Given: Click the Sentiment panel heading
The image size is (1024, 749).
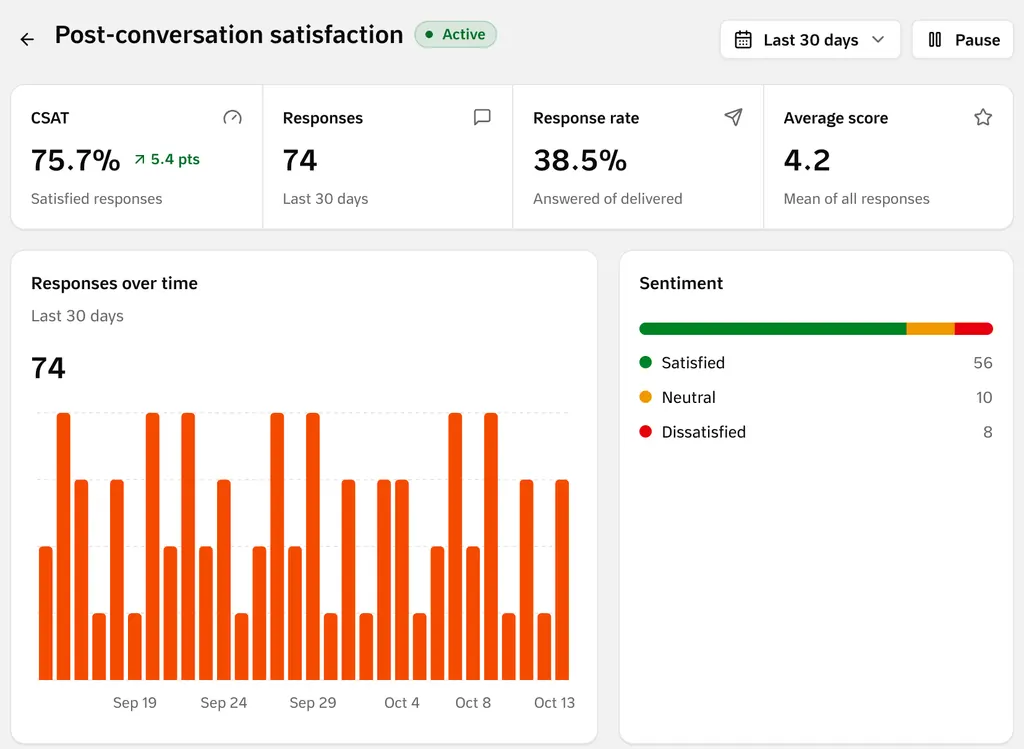Looking at the screenshot, I should click(681, 283).
